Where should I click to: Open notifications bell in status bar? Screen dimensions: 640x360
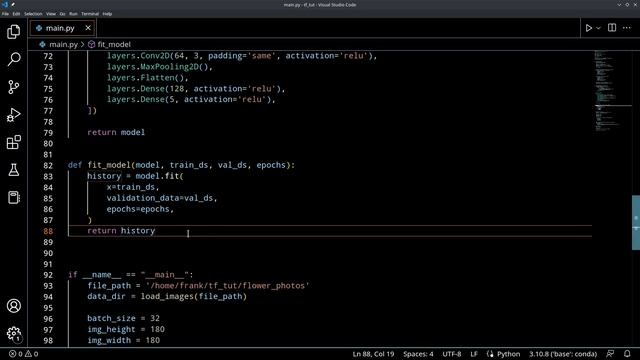627,354
